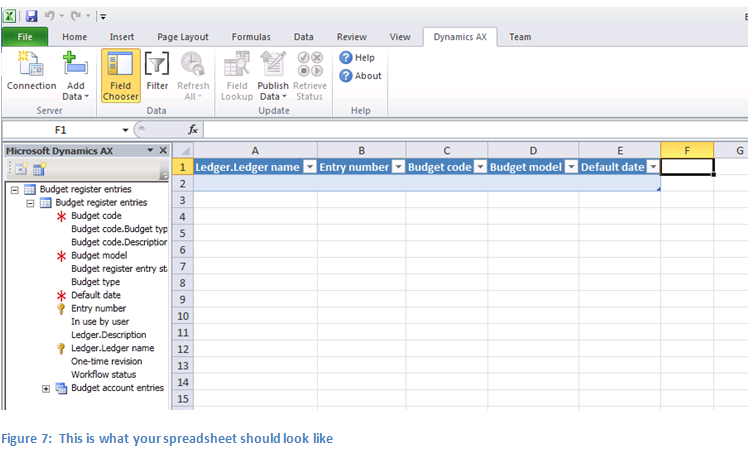
Task: Expand the Budget account entries node
Action: tap(46, 388)
